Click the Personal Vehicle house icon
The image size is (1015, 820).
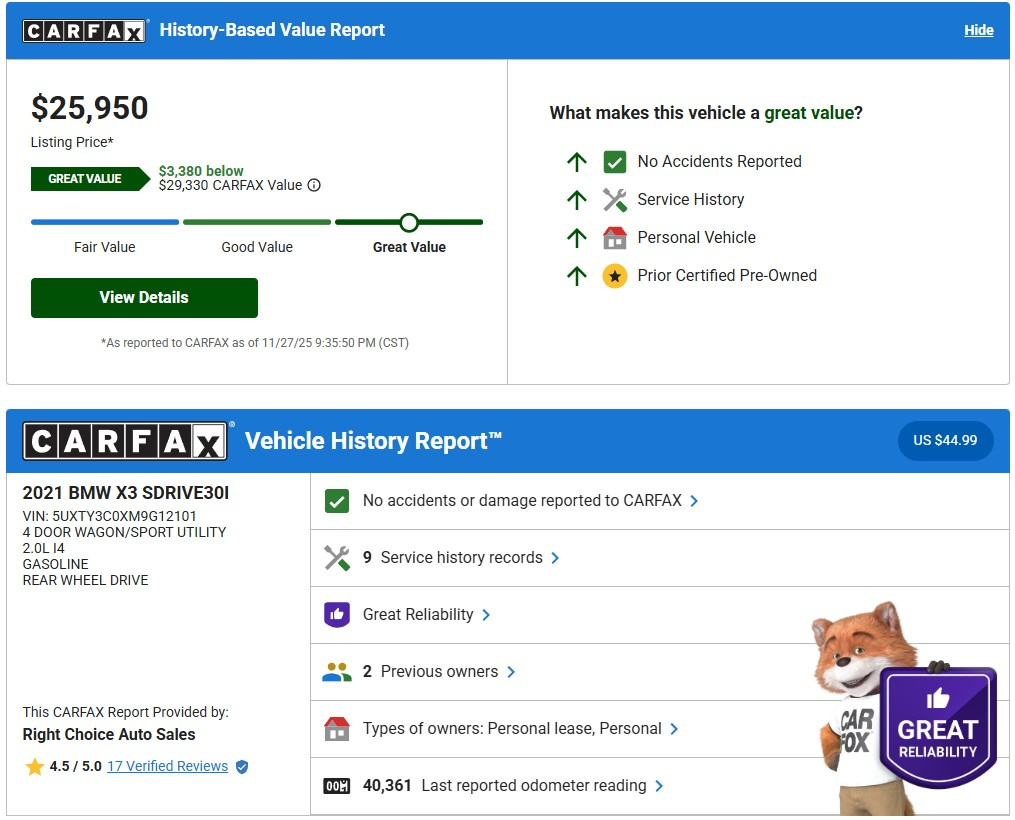[x=614, y=238]
